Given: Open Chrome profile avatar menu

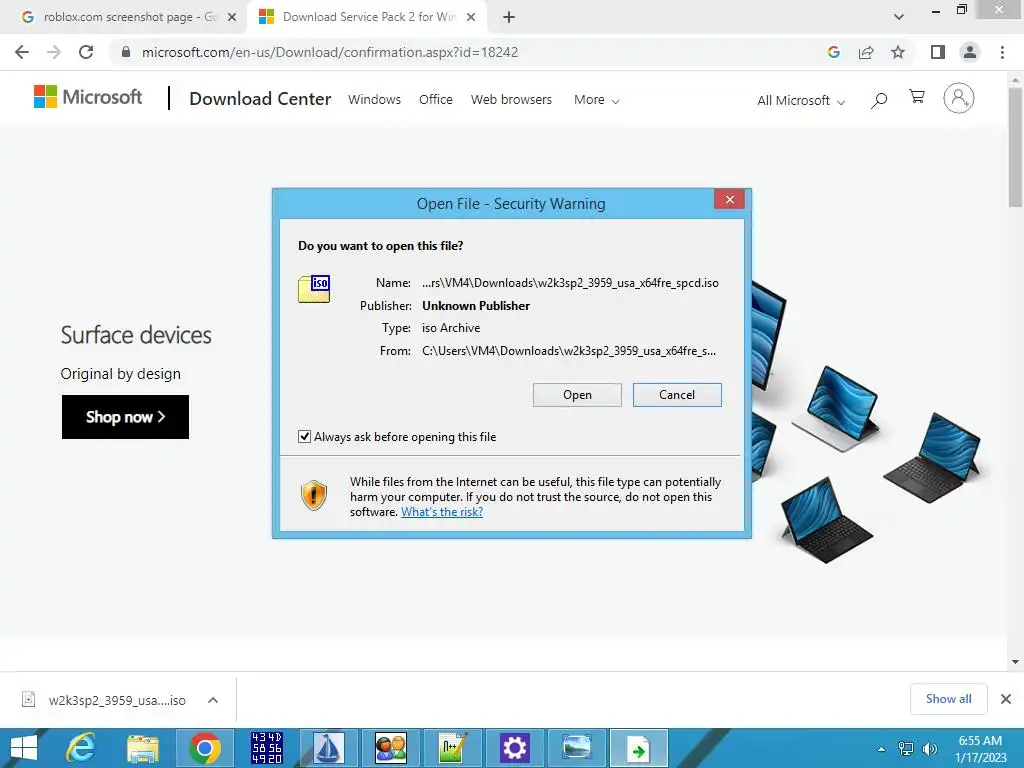Looking at the screenshot, I should coord(970,52).
